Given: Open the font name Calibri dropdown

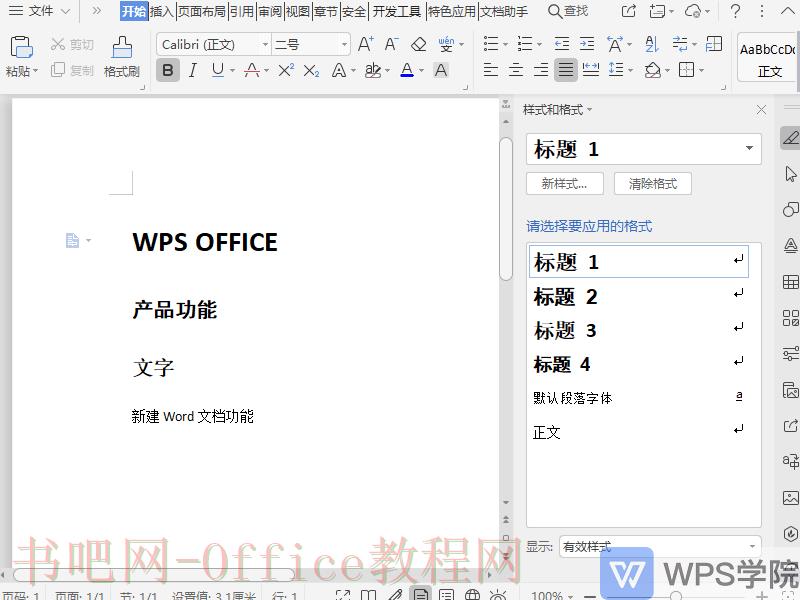Looking at the screenshot, I should point(265,44).
